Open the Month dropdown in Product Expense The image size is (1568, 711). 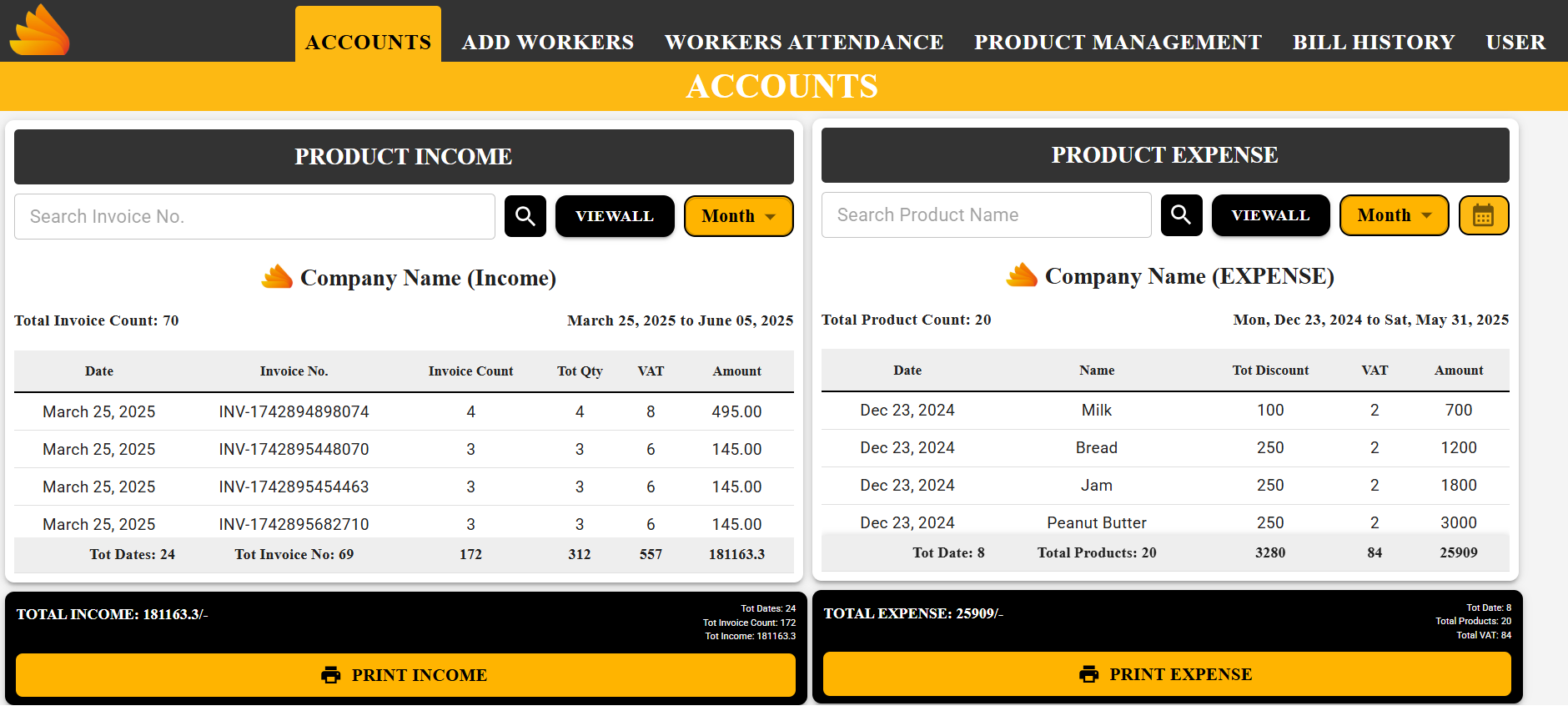1395,215
